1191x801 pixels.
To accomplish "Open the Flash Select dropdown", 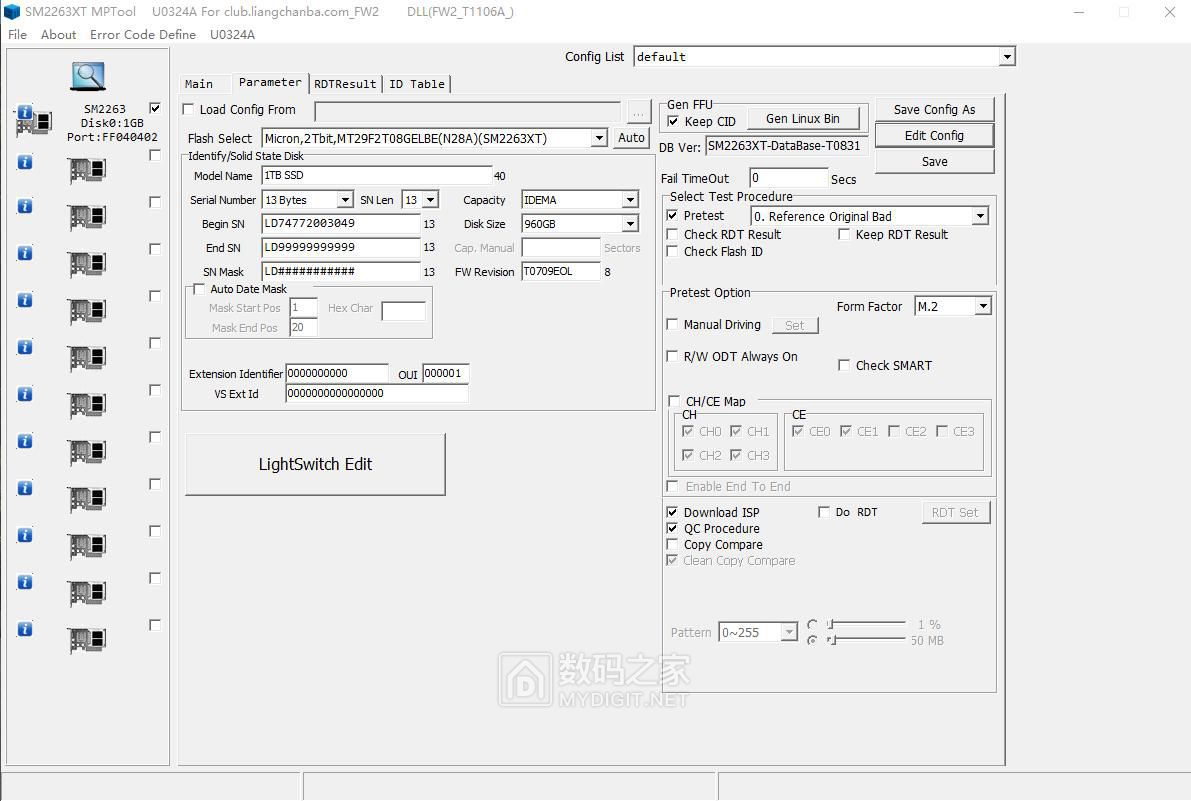I will point(599,139).
